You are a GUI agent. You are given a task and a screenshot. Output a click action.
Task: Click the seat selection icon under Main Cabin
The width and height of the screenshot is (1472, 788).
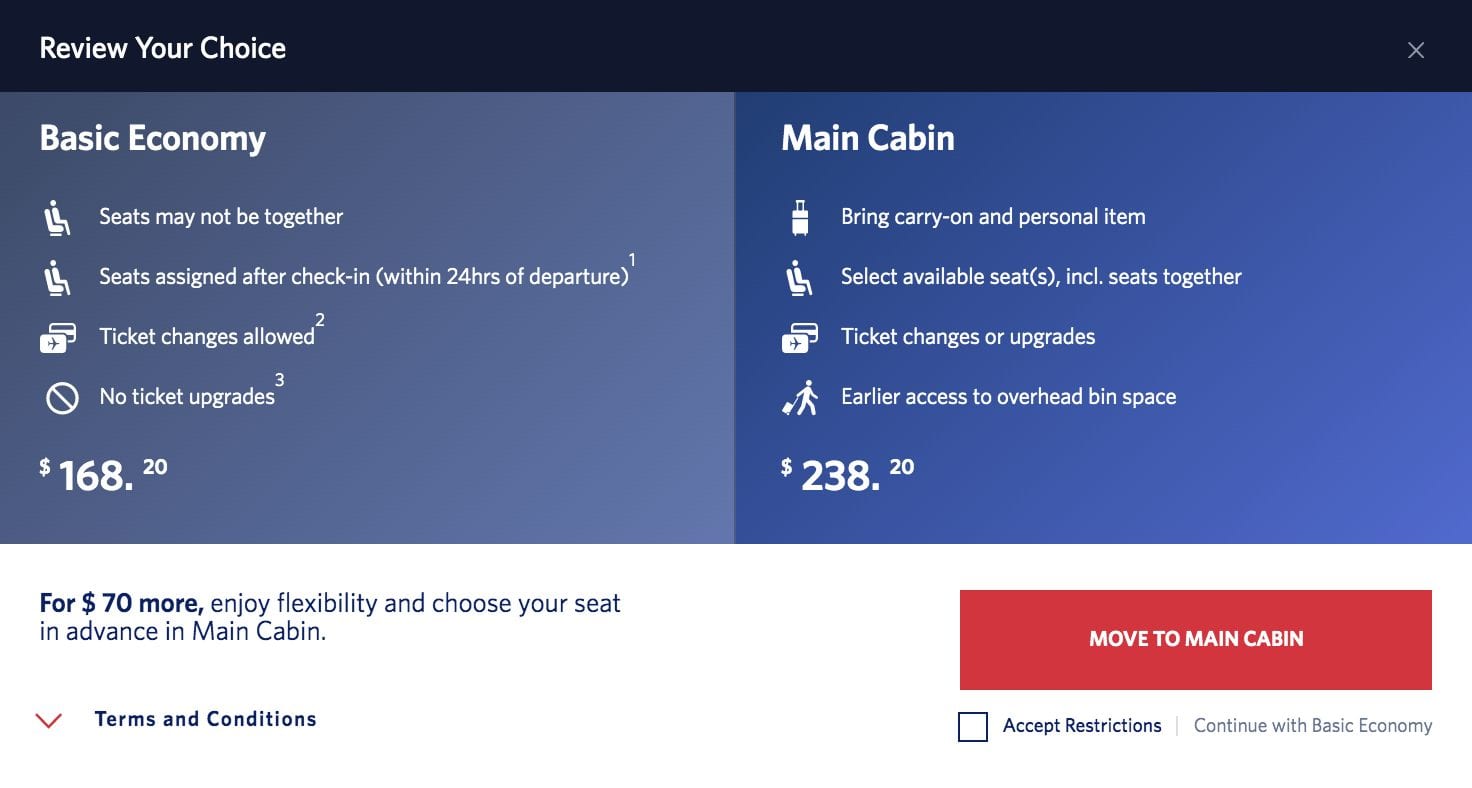click(797, 277)
